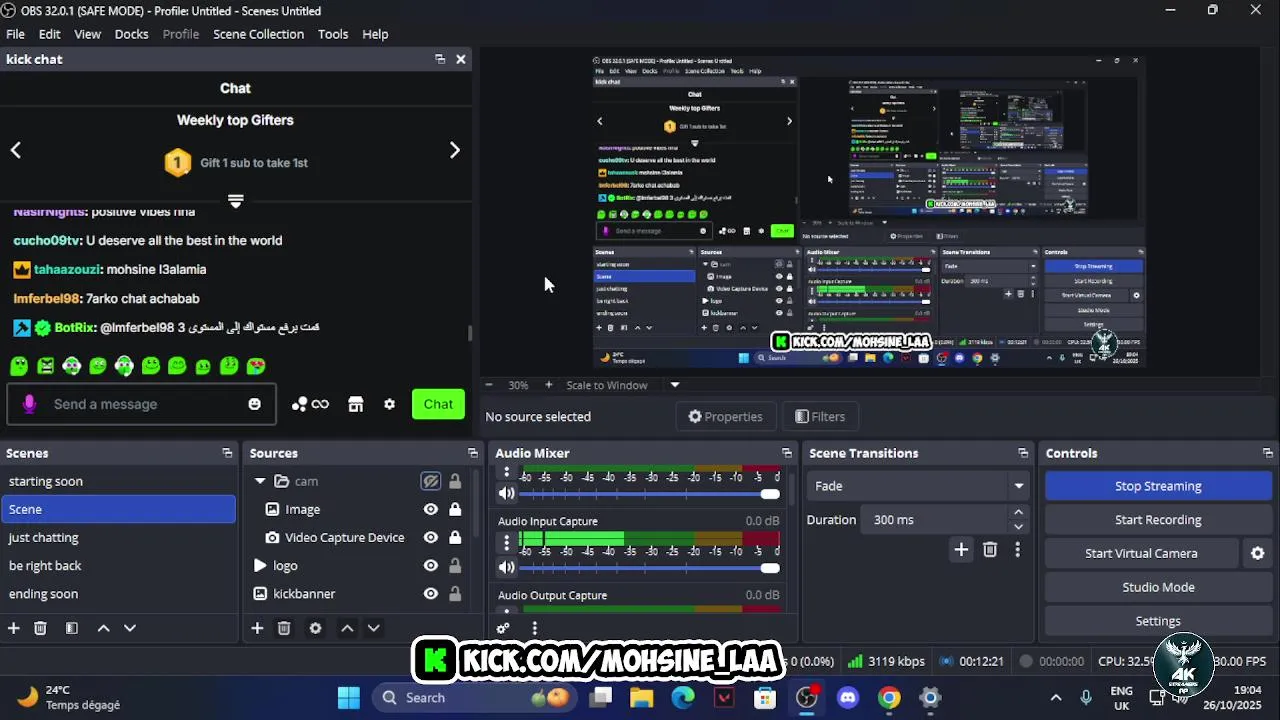The image size is (1280, 720).
Task: Toggle visibility of cam group
Action: pyautogui.click(x=431, y=481)
